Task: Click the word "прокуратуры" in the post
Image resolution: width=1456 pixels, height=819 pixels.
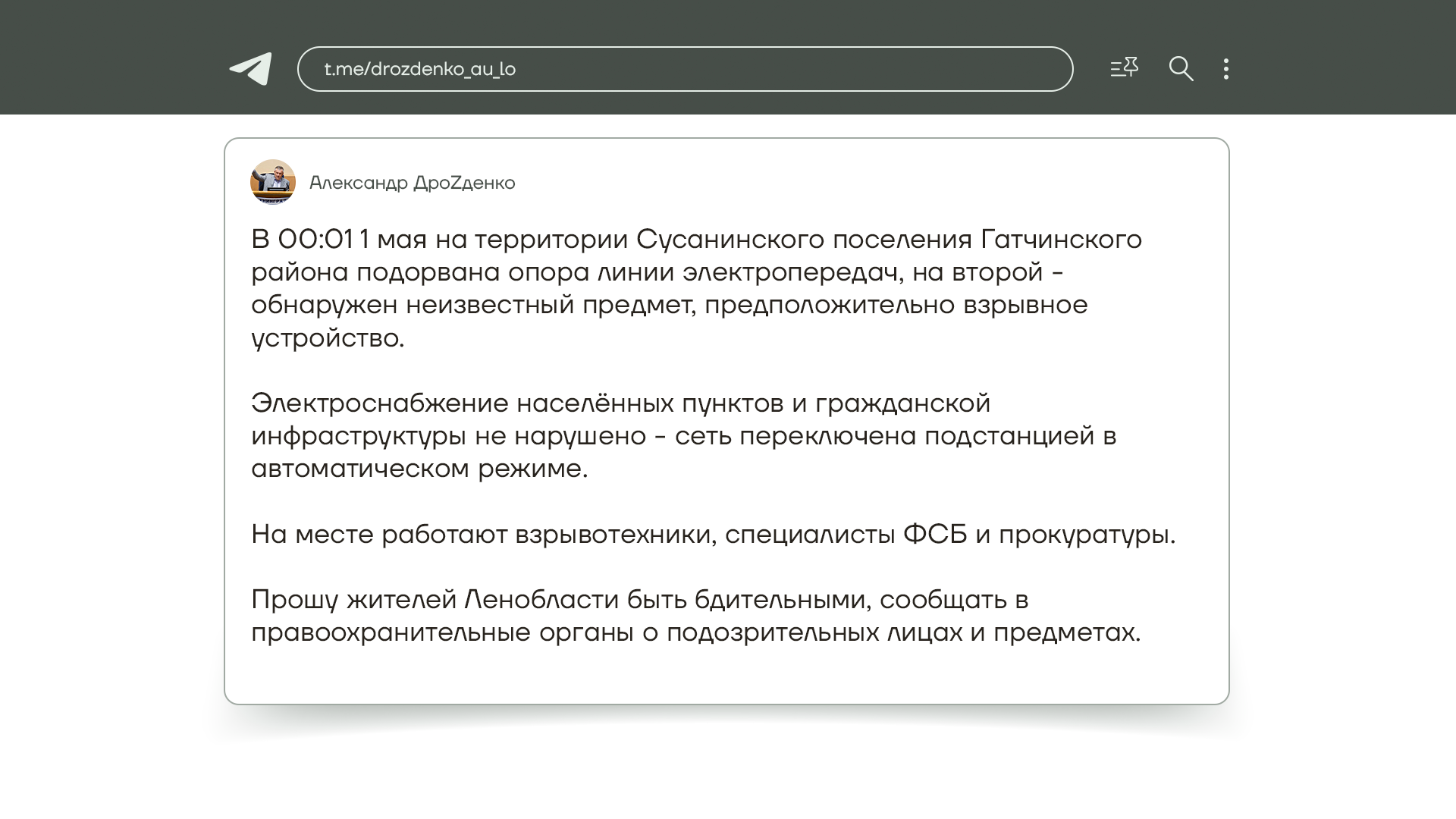Action: [x=1084, y=535]
